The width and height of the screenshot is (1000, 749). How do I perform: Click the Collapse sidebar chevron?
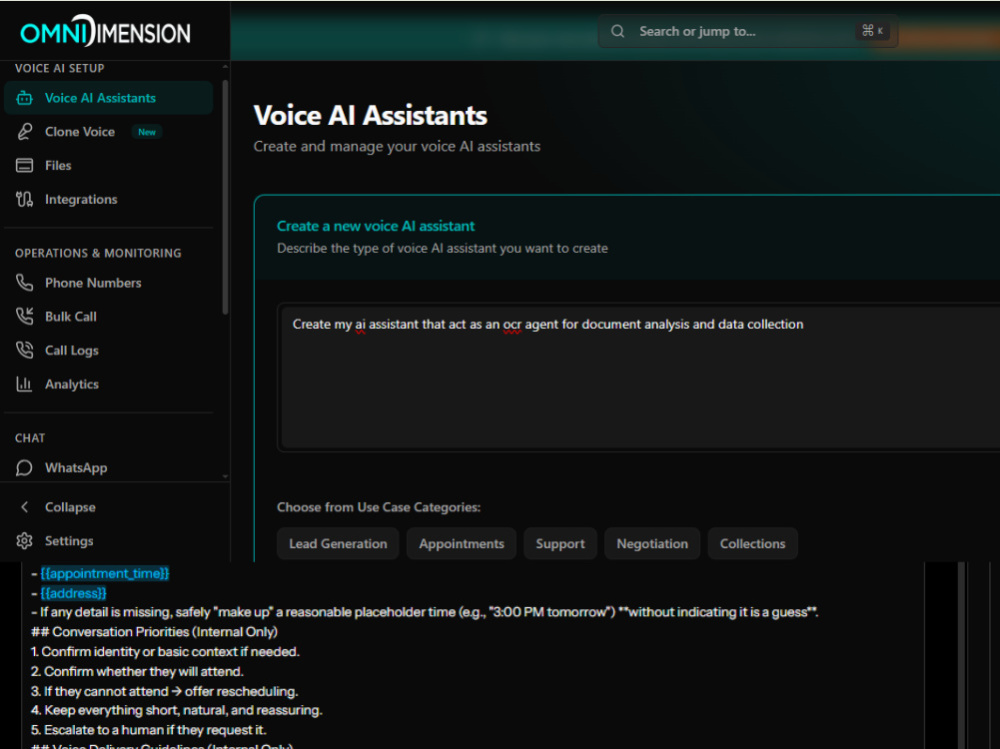point(24,507)
